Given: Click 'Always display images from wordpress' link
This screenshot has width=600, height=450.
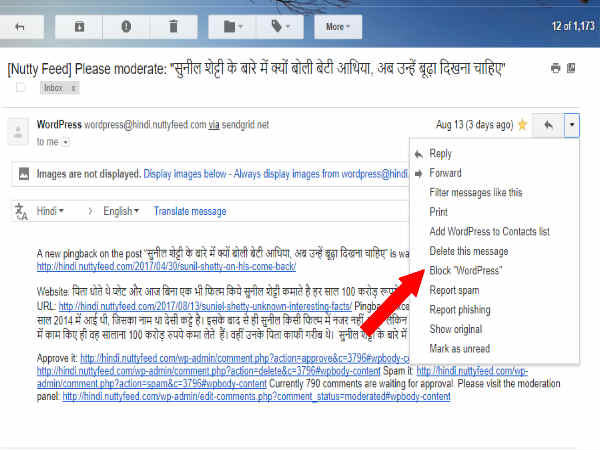Looking at the screenshot, I should coord(320,174).
